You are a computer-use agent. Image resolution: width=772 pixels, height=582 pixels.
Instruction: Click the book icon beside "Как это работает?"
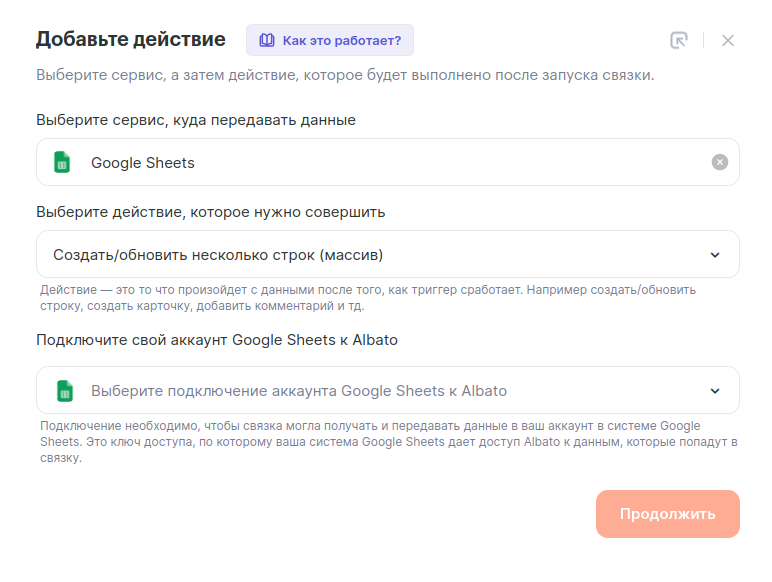266,40
